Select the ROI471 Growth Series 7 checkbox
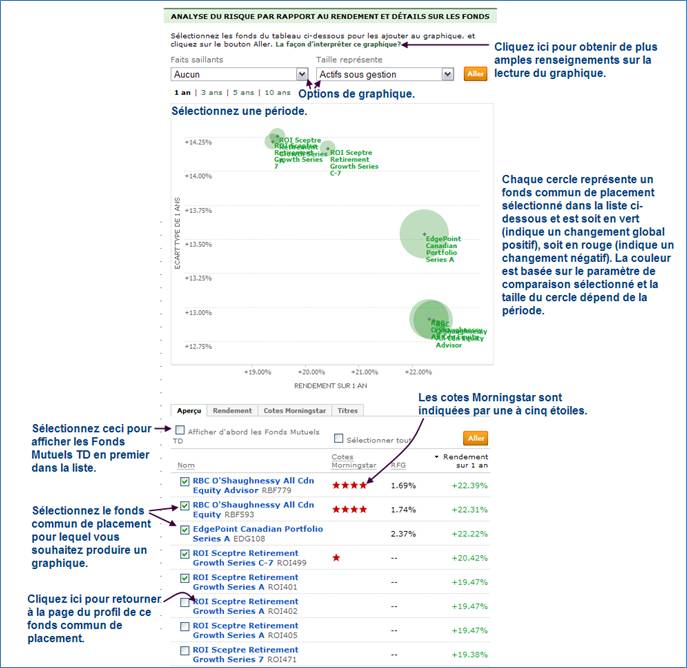The image size is (687, 668). pyautogui.click(x=184, y=652)
